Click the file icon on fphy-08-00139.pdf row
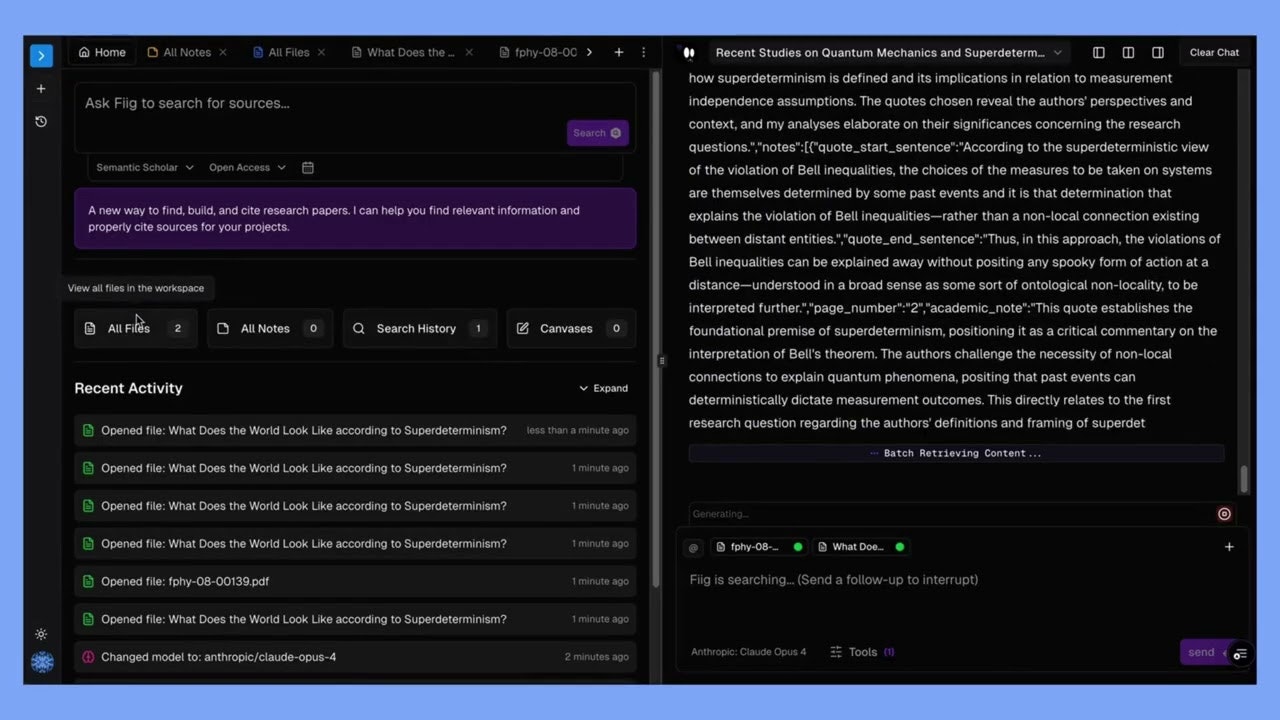The image size is (1280, 720). 88,581
